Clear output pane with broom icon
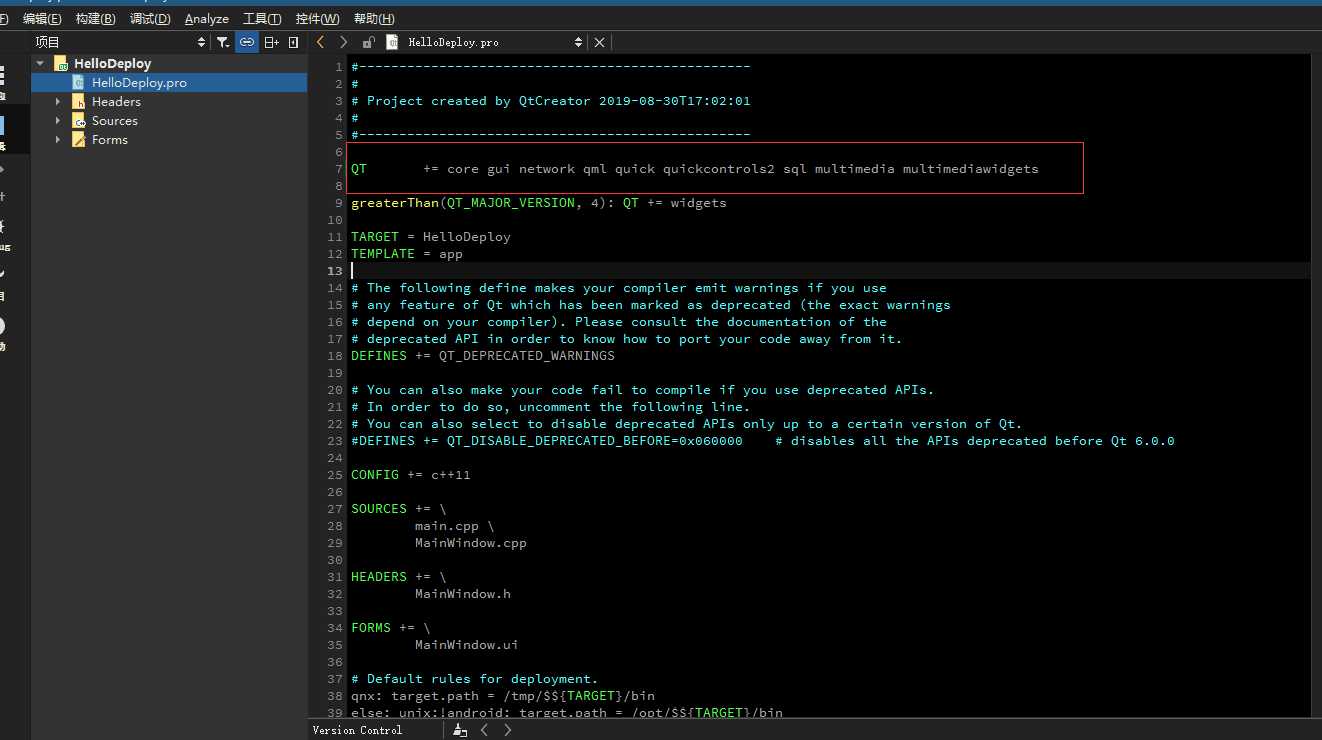The height and width of the screenshot is (740, 1322). click(460, 730)
